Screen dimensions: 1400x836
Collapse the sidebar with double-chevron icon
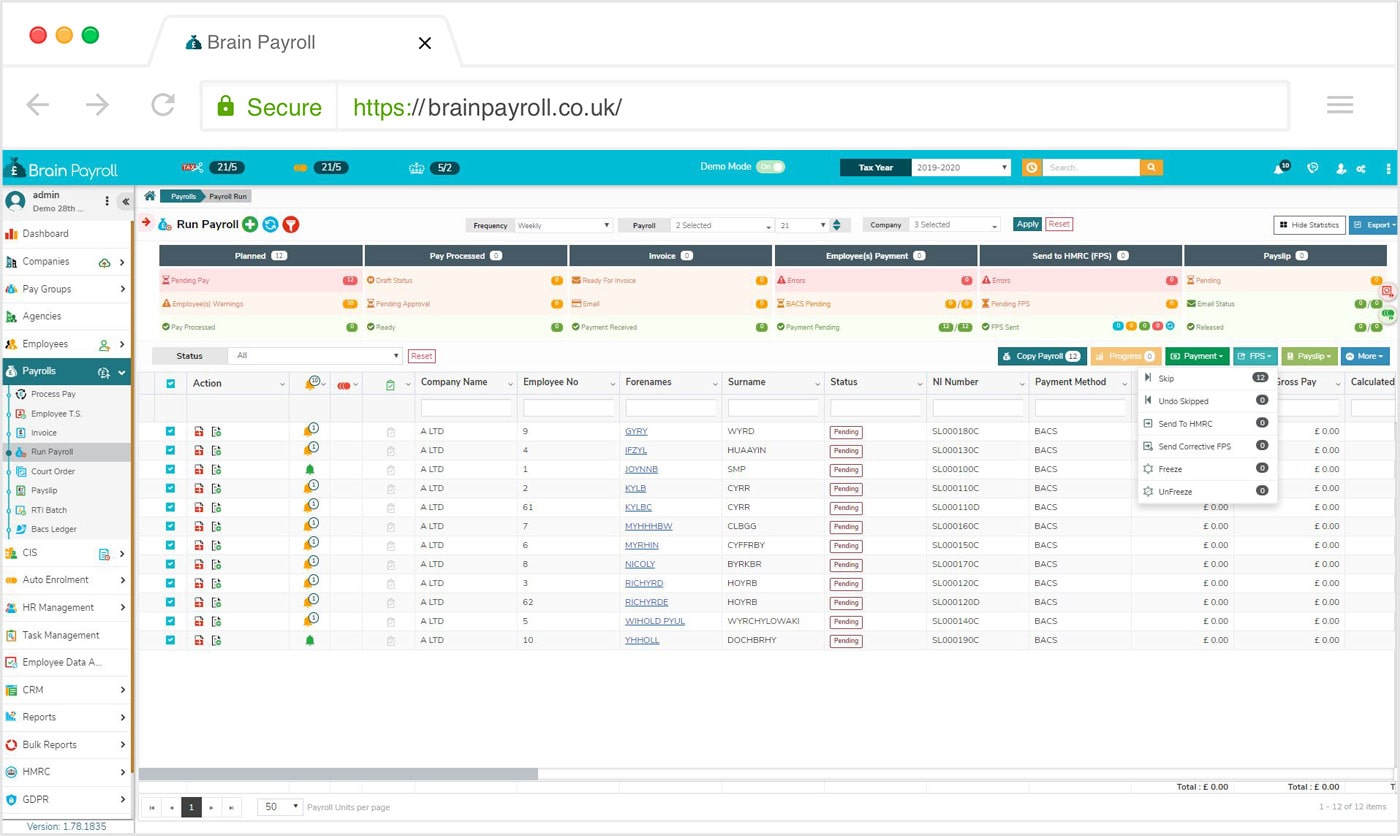(125, 201)
